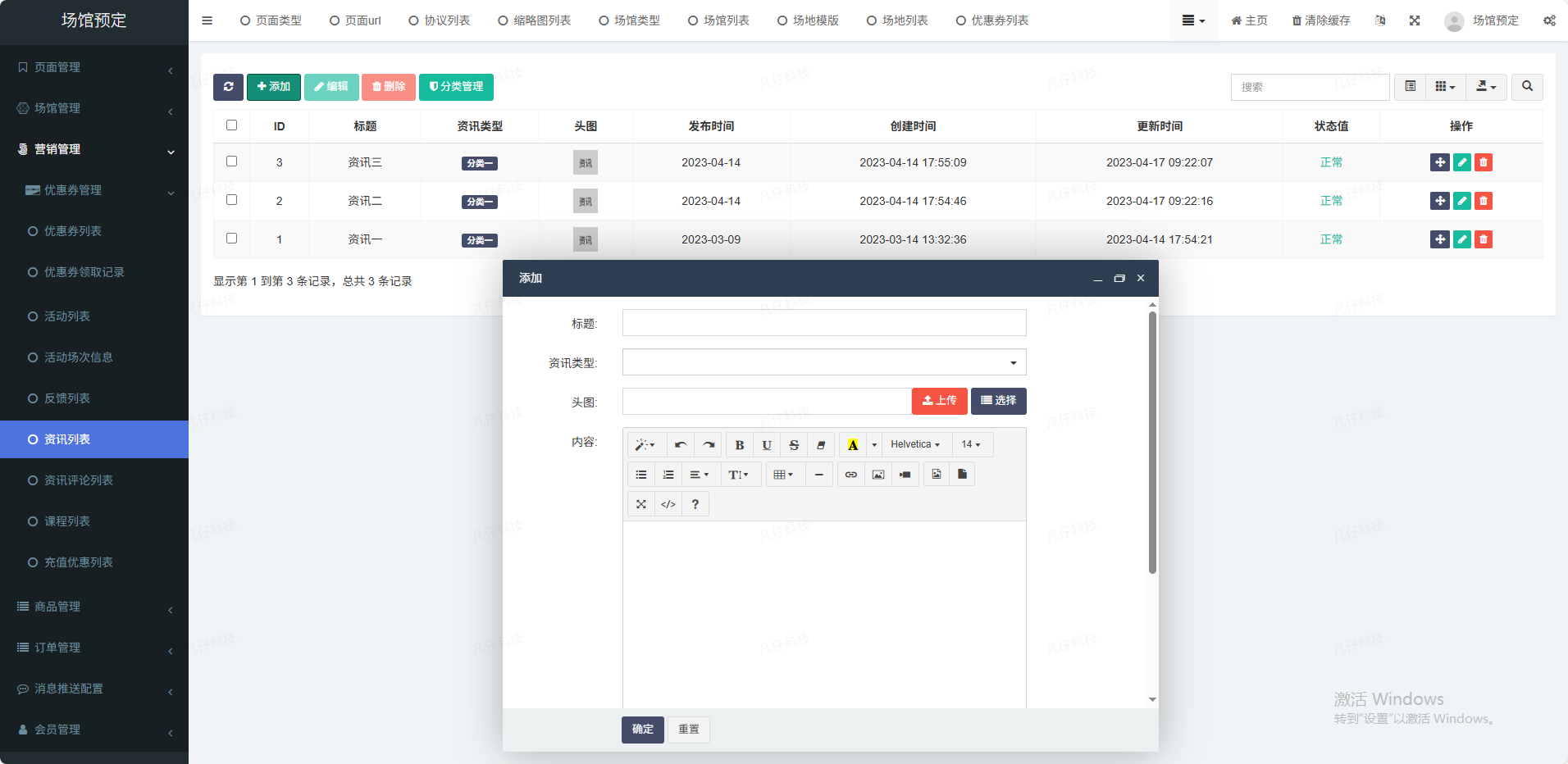Open code view in the editor

(x=668, y=504)
